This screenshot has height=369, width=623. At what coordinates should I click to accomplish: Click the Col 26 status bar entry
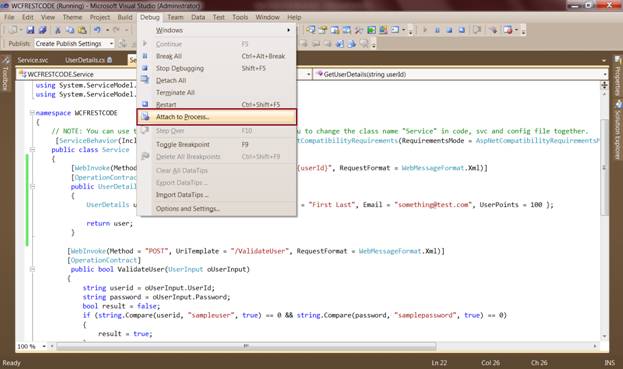tap(490, 363)
